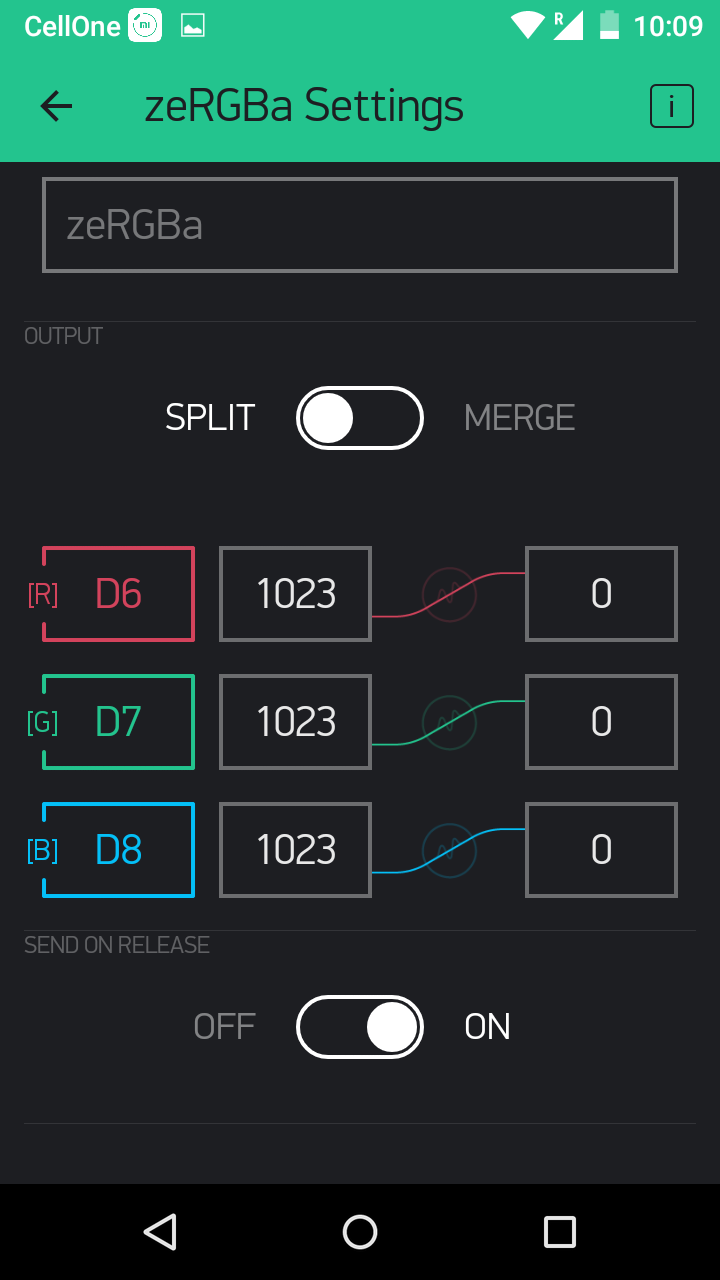
Task: Tap the Android home circle button
Action: click(360, 1232)
